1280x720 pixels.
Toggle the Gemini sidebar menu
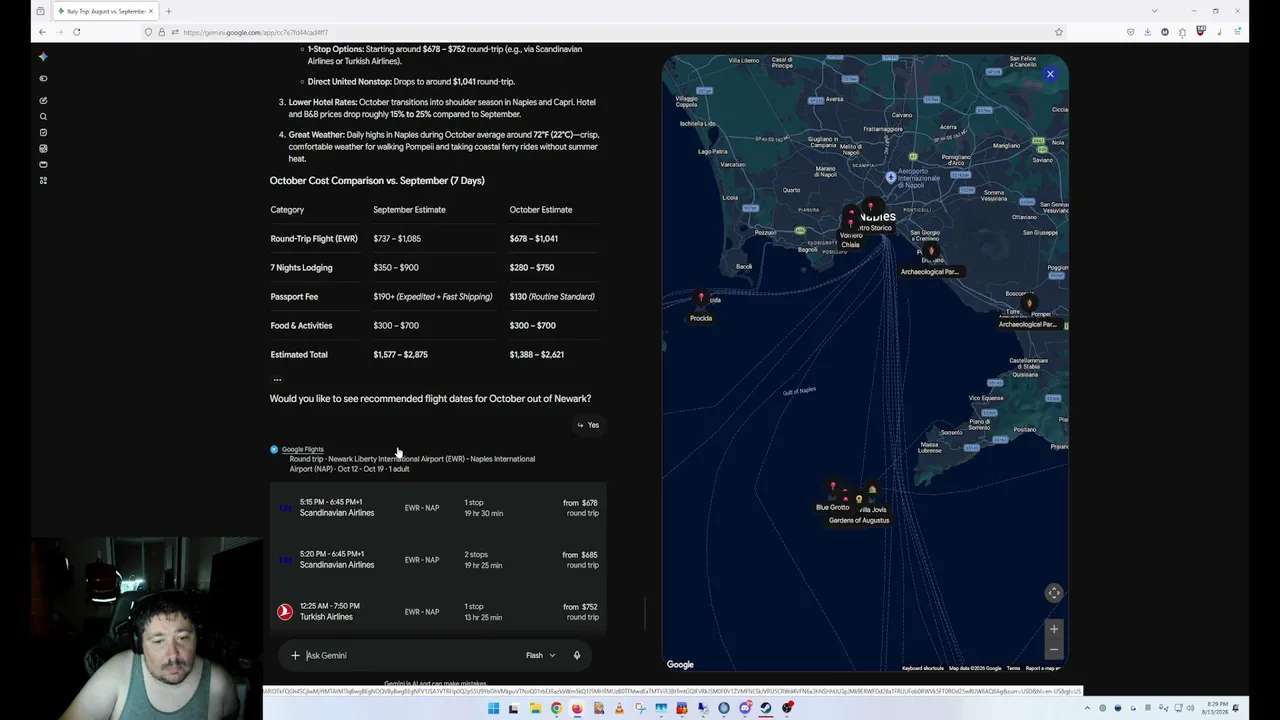pos(43,78)
